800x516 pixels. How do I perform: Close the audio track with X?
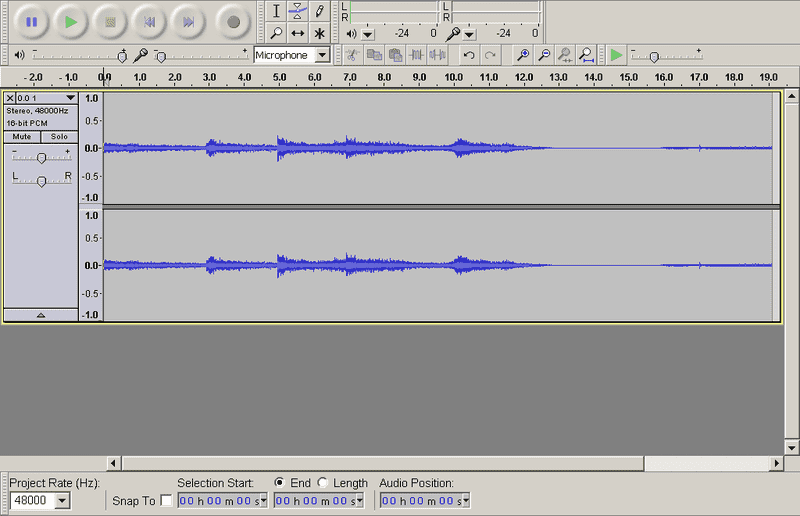tap(10, 98)
